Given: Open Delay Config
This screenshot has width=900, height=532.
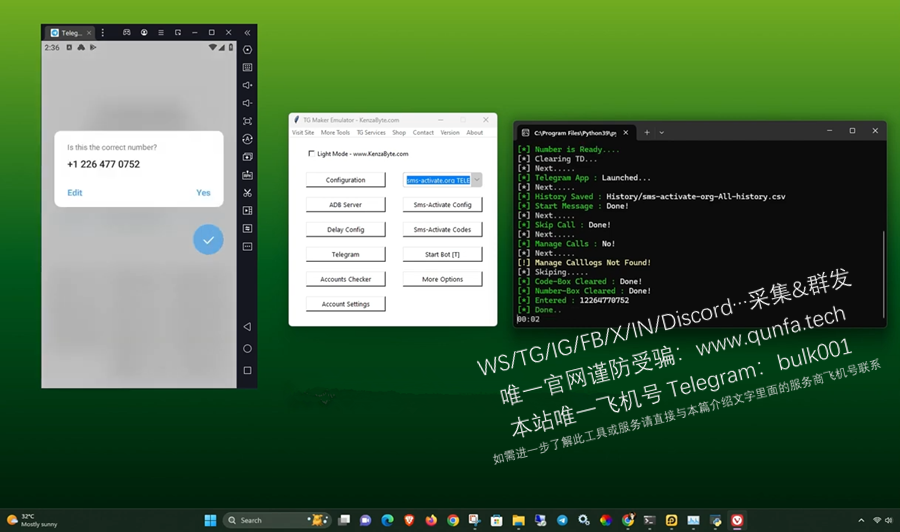Looking at the screenshot, I should [x=346, y=230].
